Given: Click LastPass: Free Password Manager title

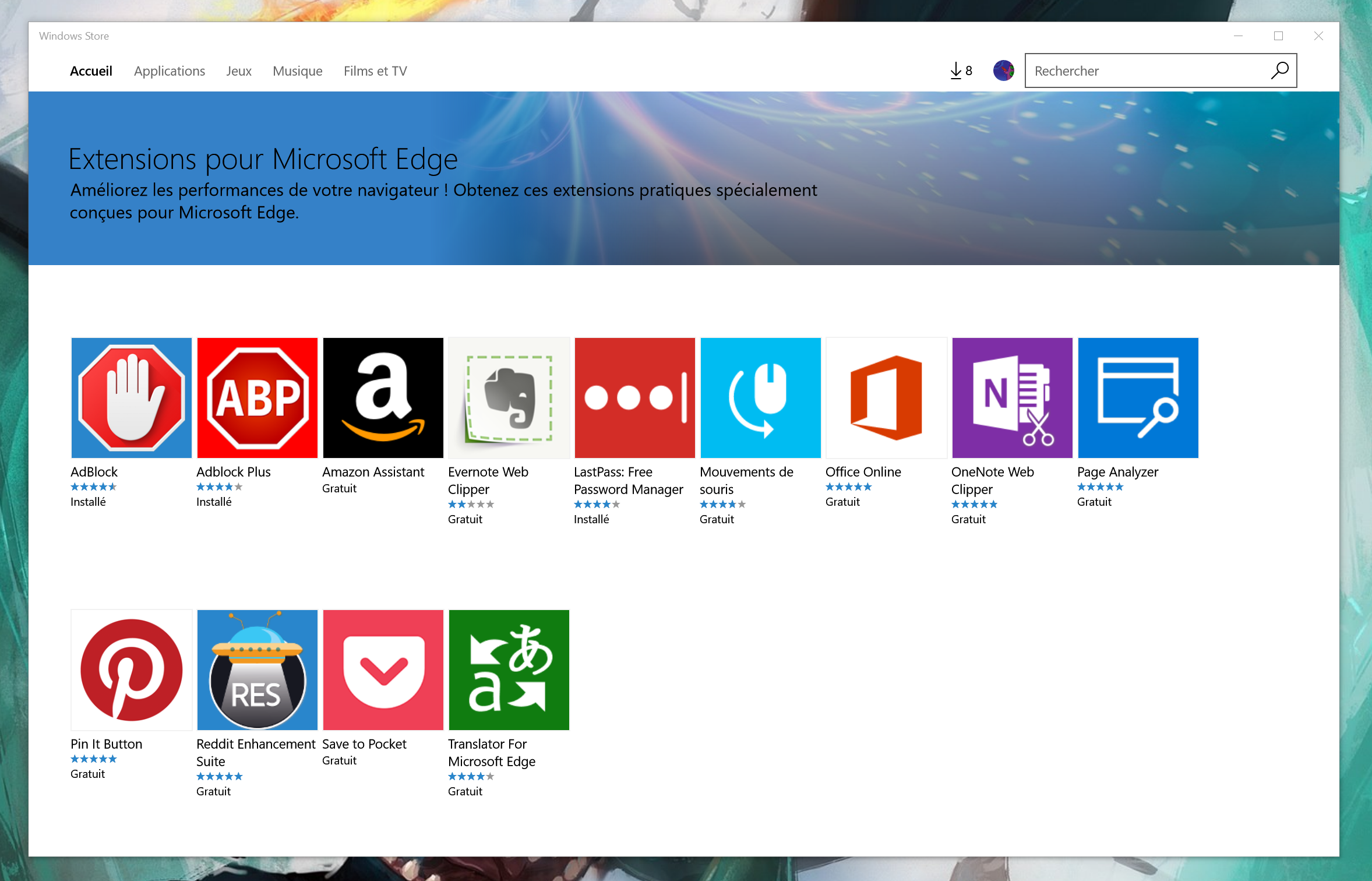Looking at the screenshot, I should pyautogui.click(x=629, y=481).
